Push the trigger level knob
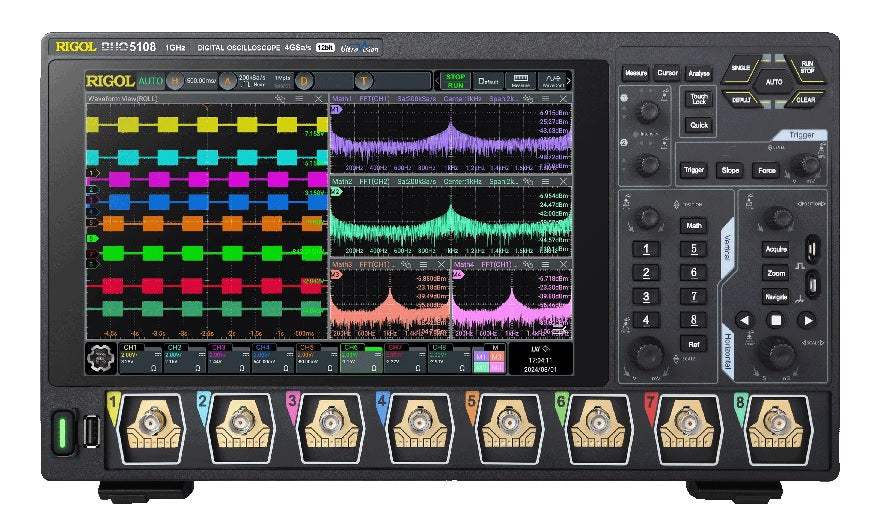891x514 pixels. tap(806, 166)
